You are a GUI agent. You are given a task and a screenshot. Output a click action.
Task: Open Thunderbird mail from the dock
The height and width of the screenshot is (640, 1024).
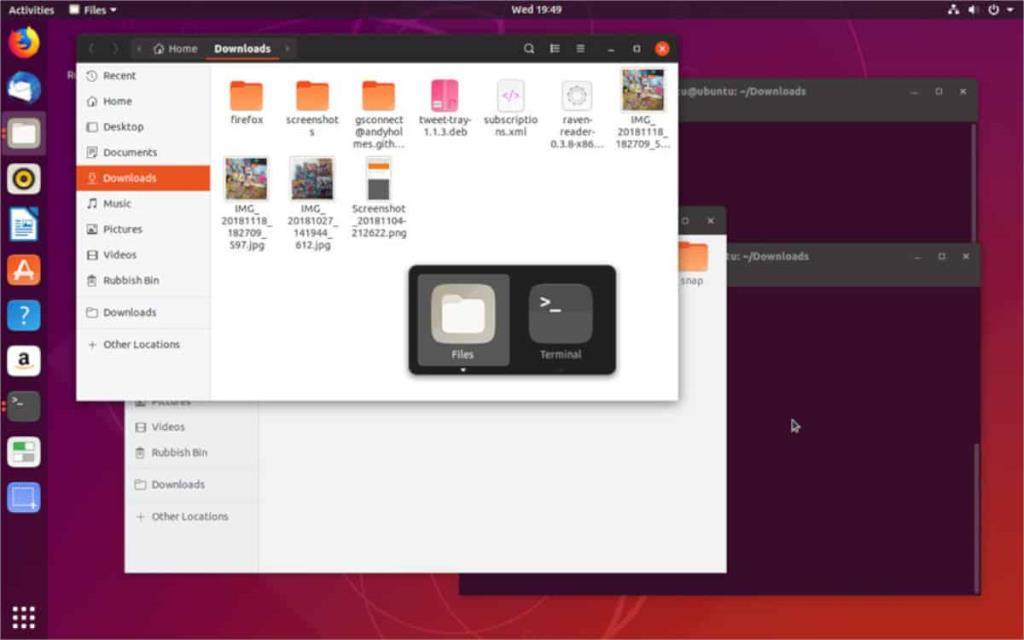coord(24,88)
